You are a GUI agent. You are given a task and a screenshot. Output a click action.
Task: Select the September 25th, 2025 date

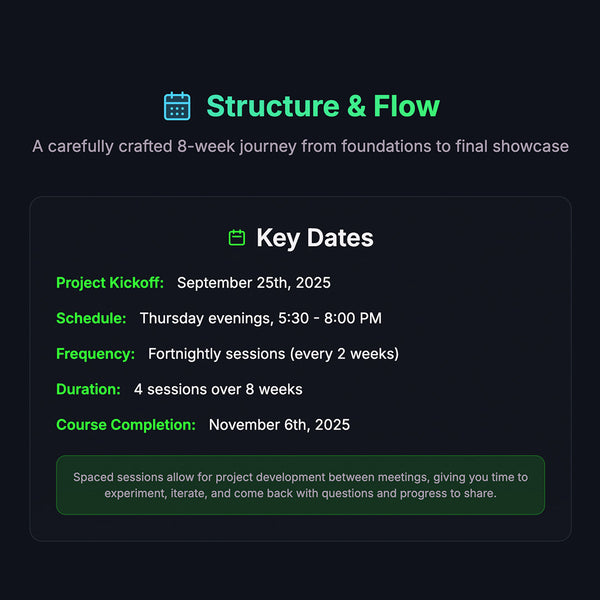254,283
